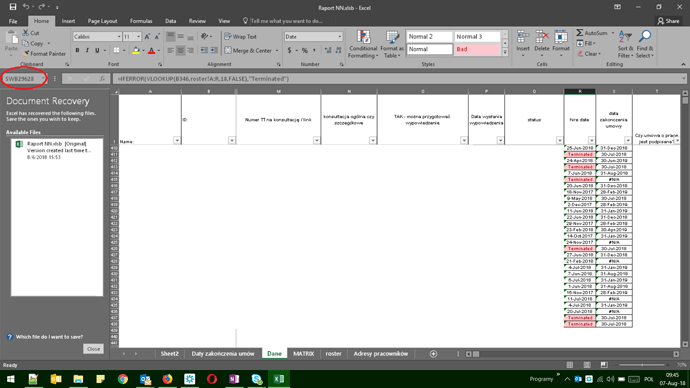Click the AutoSum sigma icon
The height and width of the screenshot is (388, 690).
pos(580,33)
